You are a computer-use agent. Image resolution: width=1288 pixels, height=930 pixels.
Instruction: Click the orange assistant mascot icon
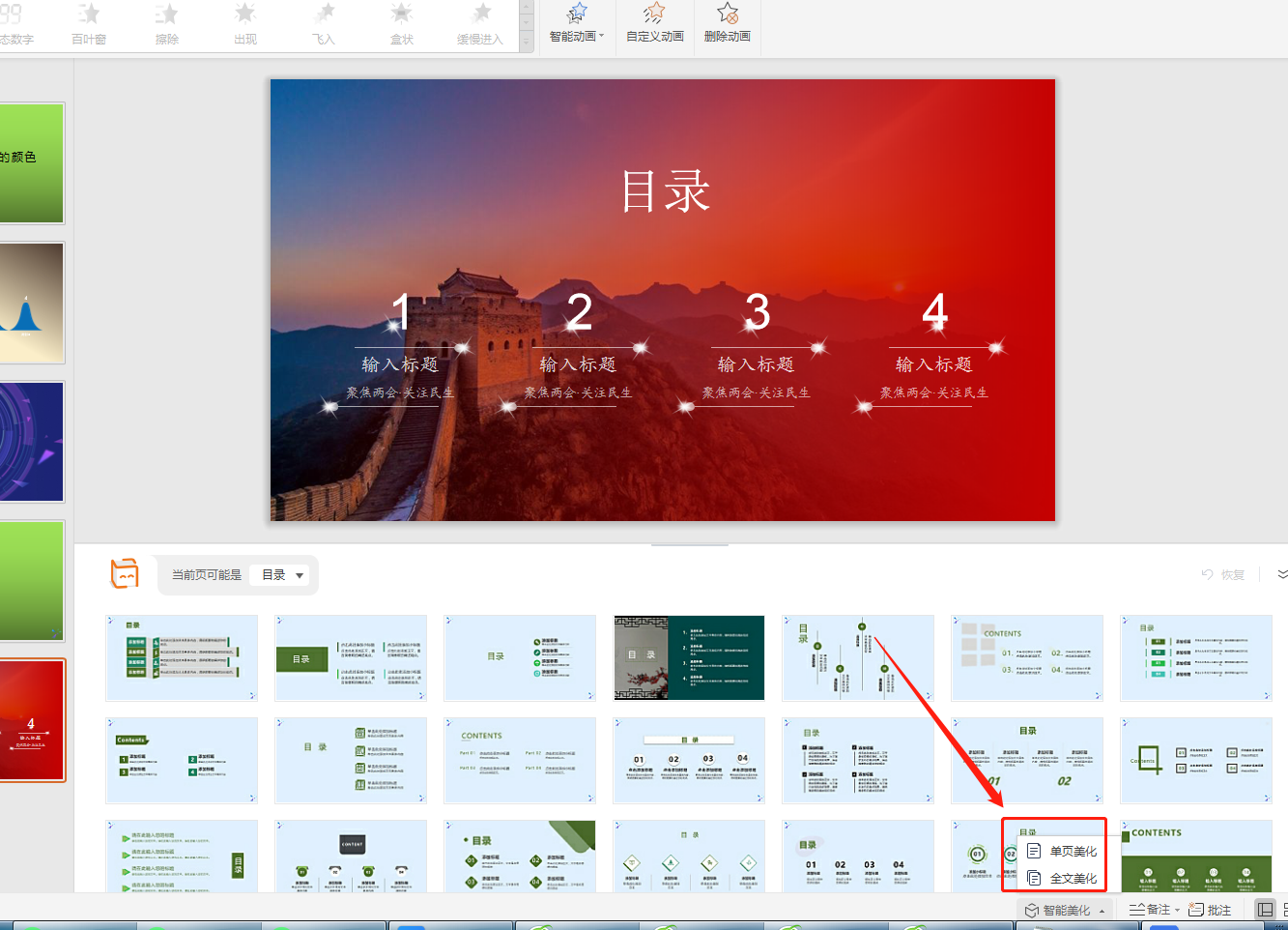tap(125, 573)
